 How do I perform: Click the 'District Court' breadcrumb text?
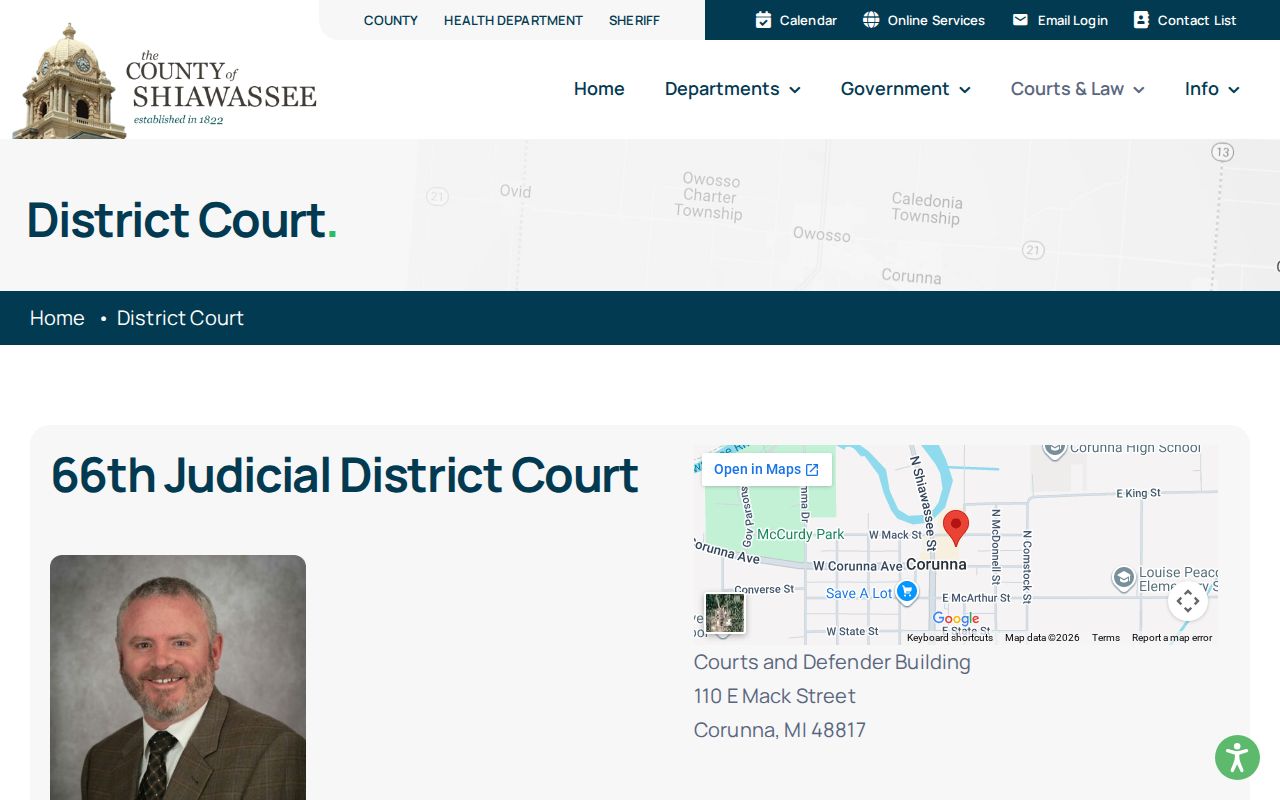[180, 318]
